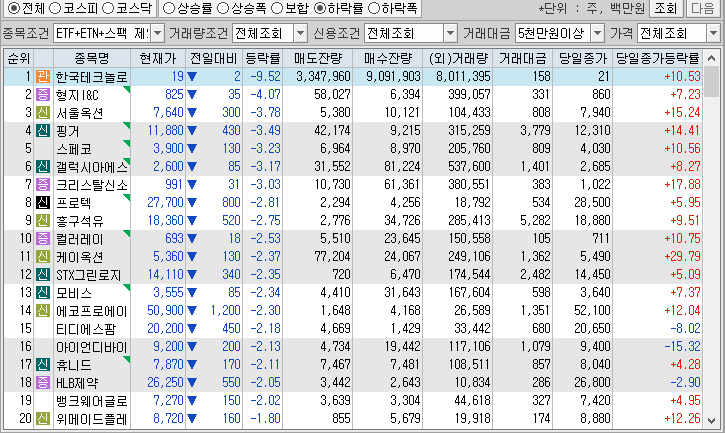The width and height of the screenshot is (725, 433).
Task: Click the 거래대금 column header
Action: pos(522,58)
